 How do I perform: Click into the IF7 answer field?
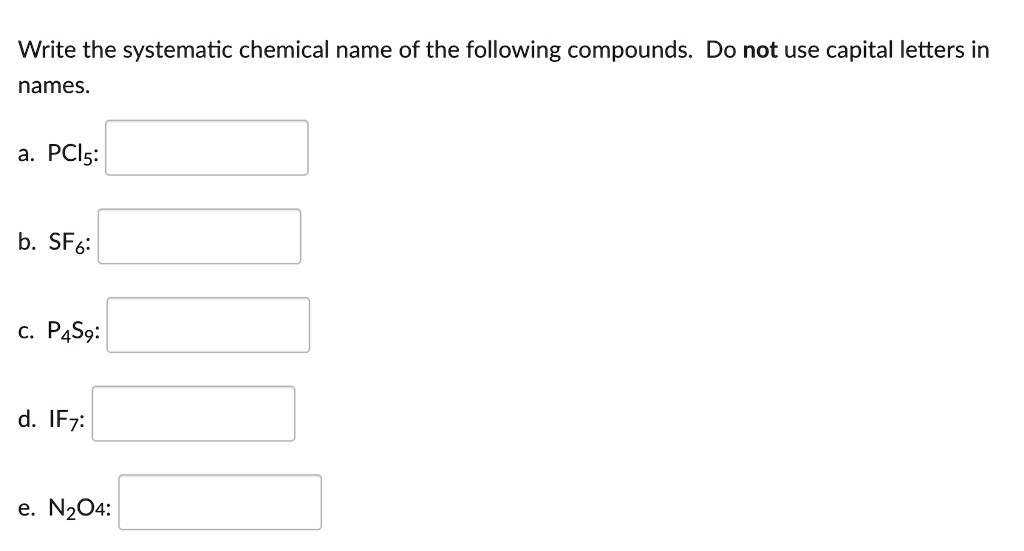click(194, 414)
